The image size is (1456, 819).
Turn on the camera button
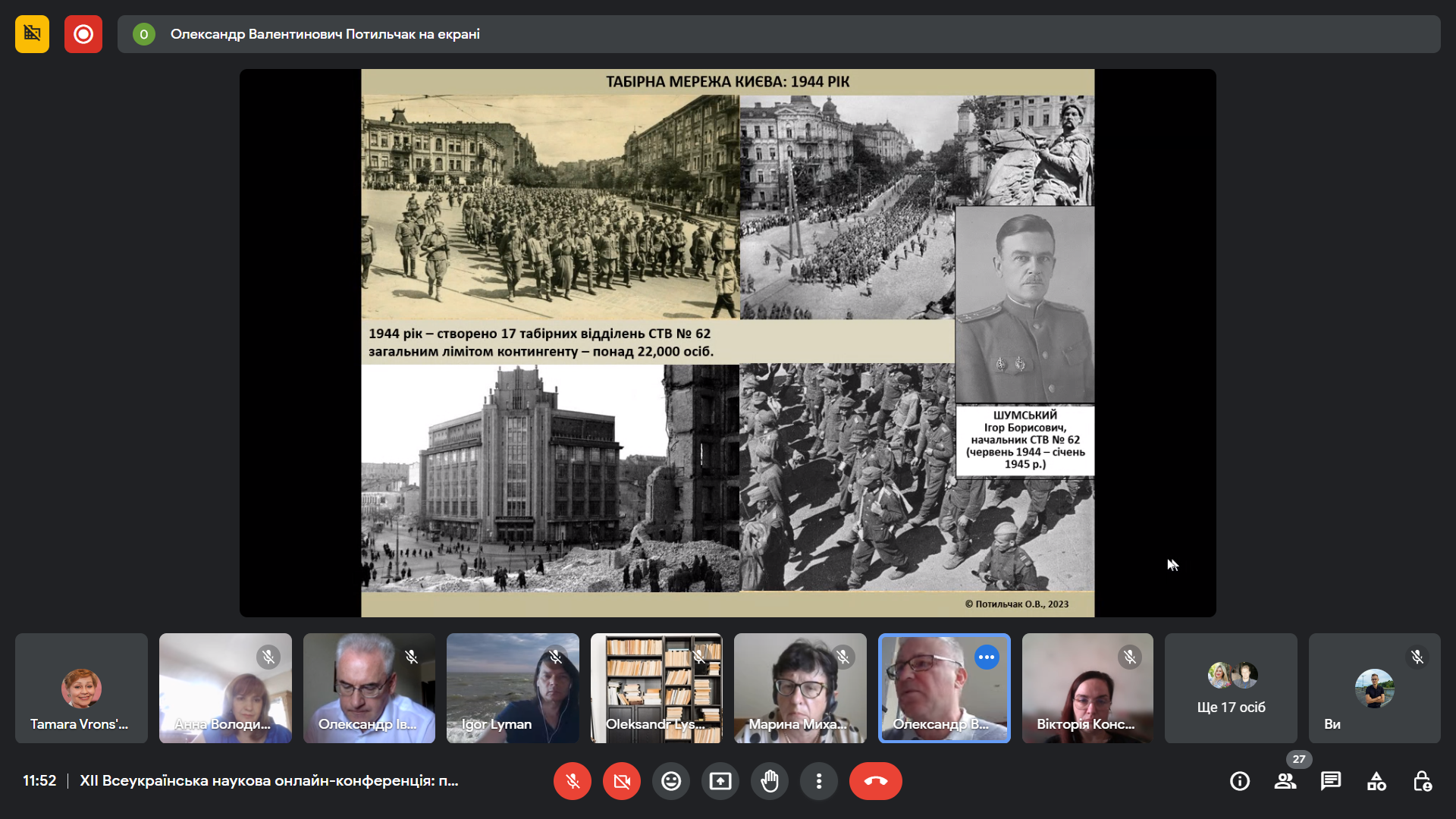622,781
